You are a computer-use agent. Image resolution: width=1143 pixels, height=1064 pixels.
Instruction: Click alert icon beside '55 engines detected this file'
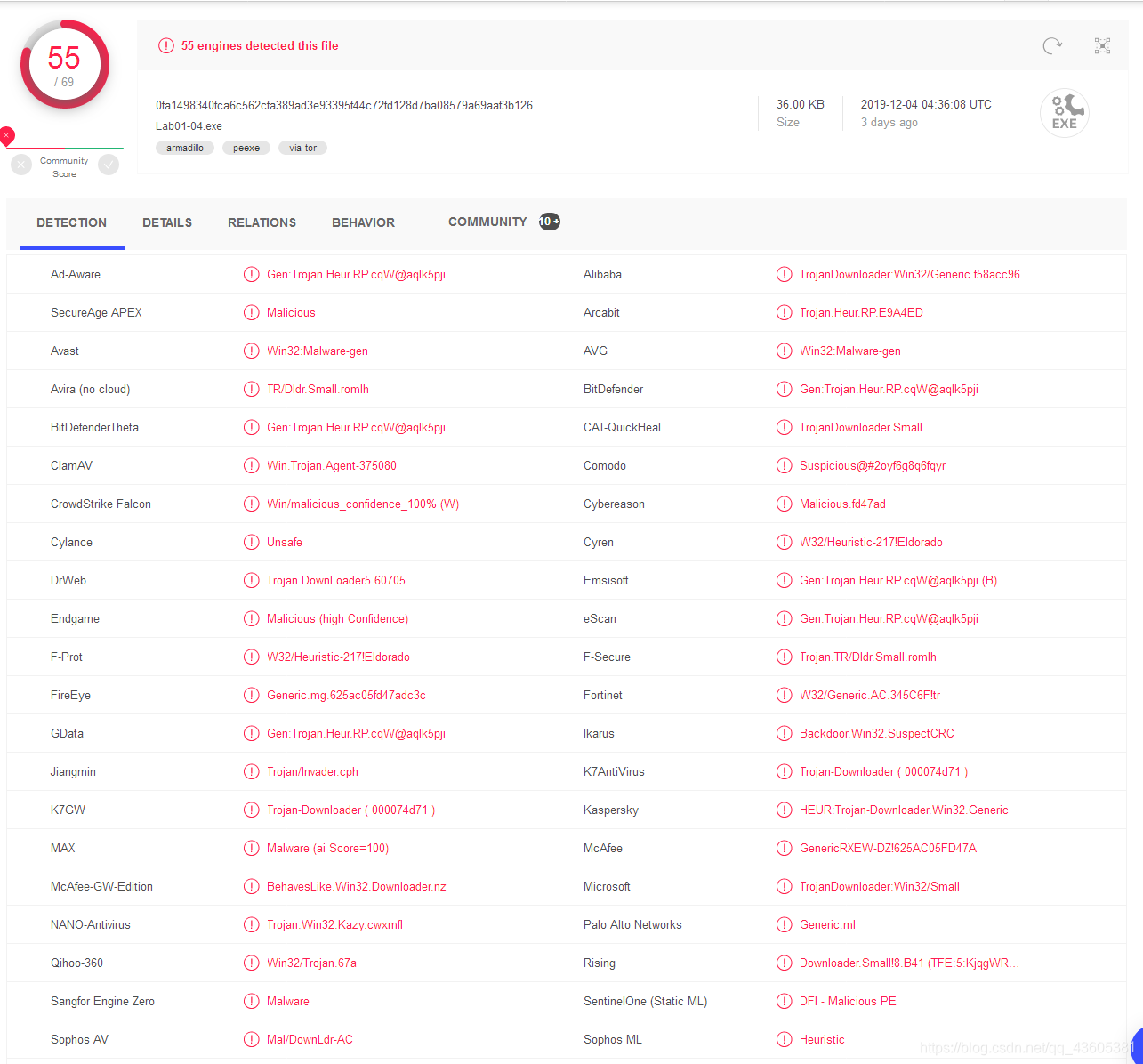point(165,45)
